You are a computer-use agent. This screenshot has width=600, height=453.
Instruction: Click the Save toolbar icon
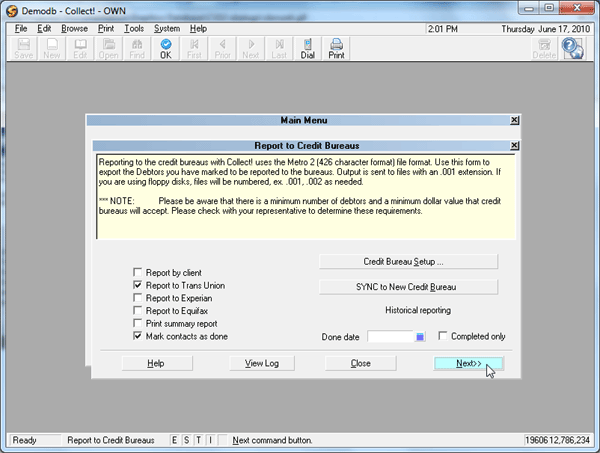[24, 49]
